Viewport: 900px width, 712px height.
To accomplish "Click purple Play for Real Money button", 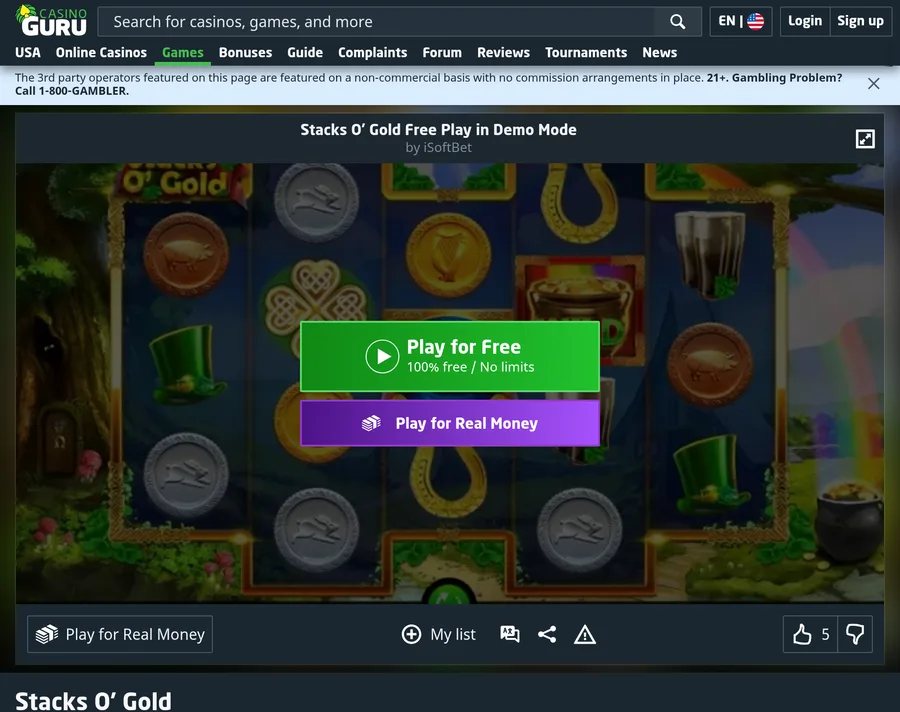I will point(450,423).
